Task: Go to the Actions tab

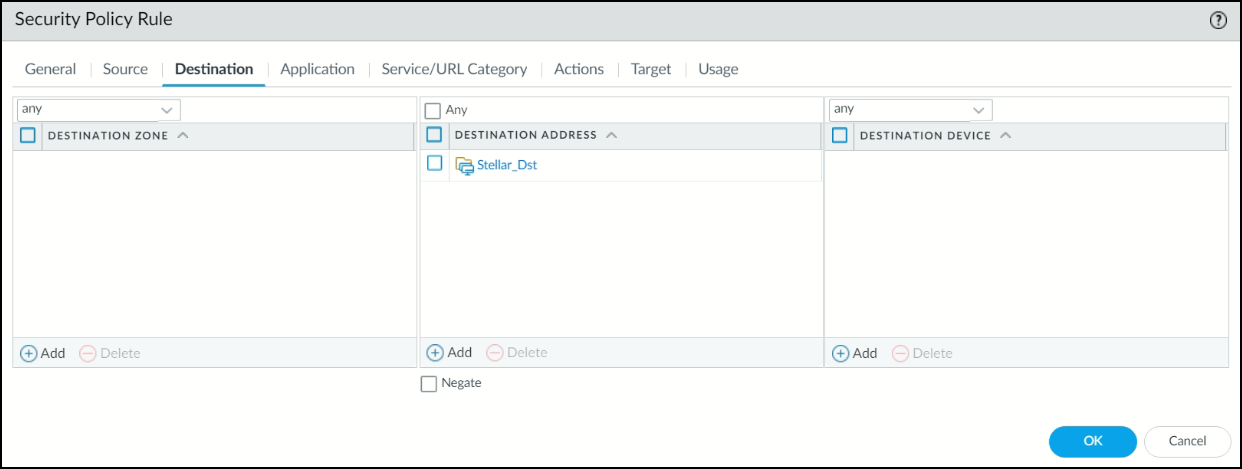Action: tap(579, 69)
